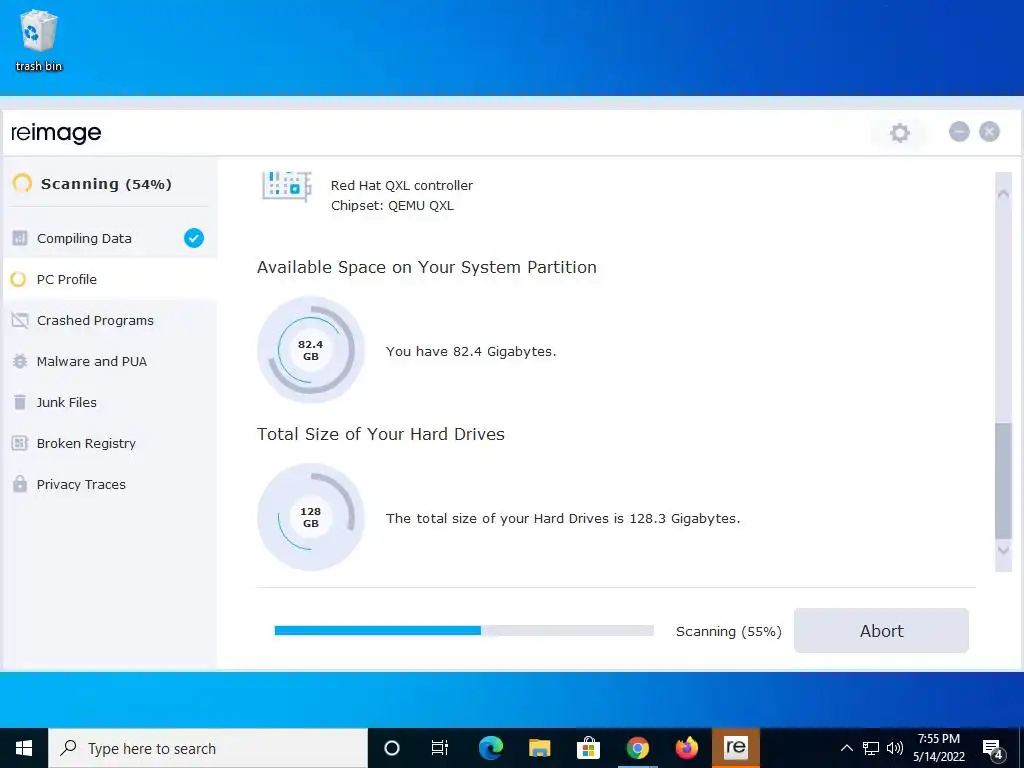Open the notification center
The height and width of the screenshot is (768, 1024).
tap(993, 749)
